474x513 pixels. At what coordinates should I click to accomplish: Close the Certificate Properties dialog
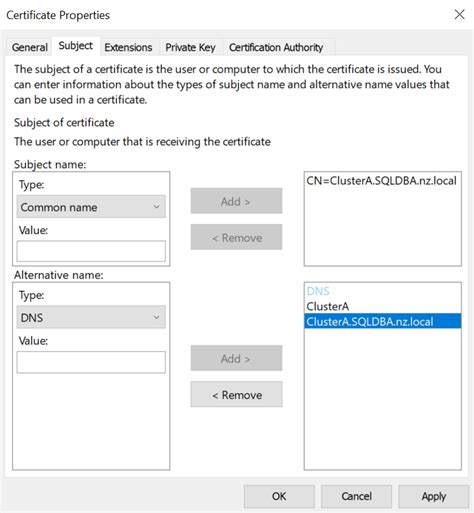(459, 14)
